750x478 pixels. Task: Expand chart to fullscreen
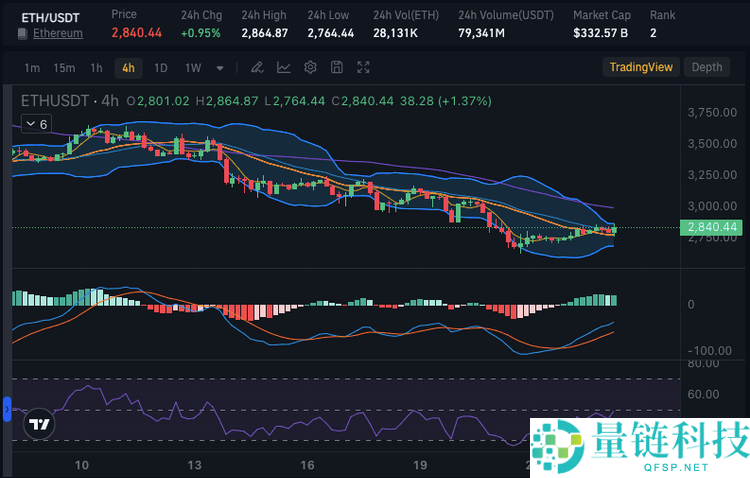click(364, 67)
